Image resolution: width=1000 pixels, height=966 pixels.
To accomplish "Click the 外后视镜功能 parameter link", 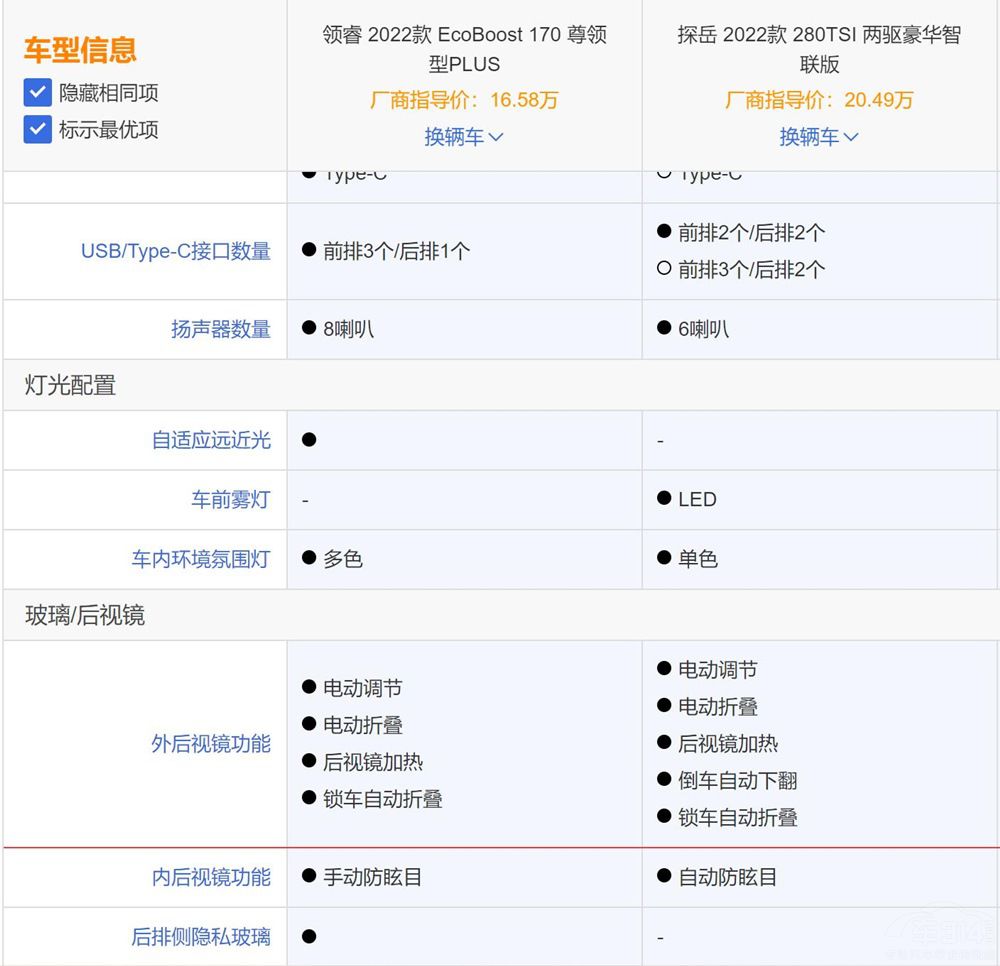I will [210, 744].
